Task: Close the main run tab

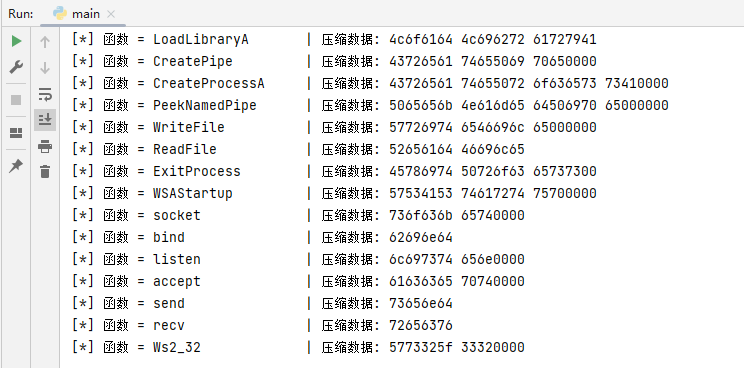Action: pos(111,14)
